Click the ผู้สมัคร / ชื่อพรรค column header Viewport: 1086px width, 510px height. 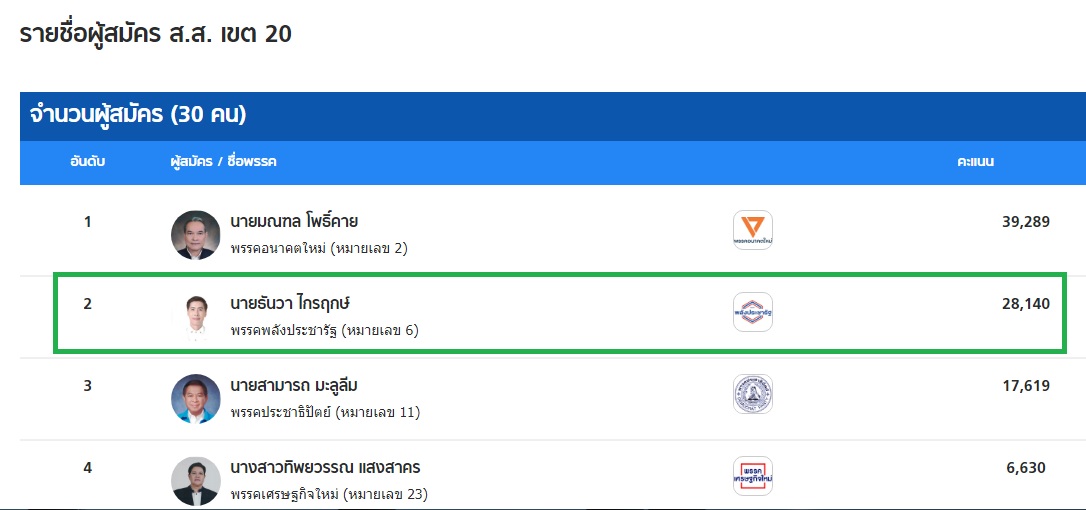[223, 162]
